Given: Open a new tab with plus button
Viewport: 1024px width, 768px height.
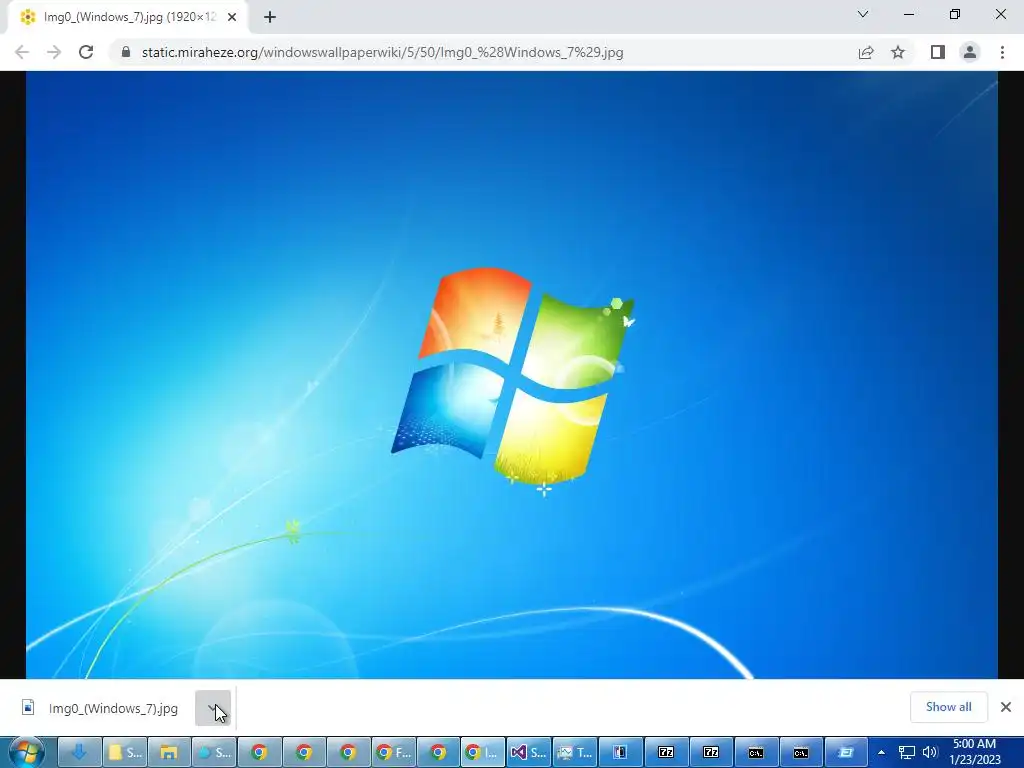Looking at the screenshot, I should click(270, 18).
